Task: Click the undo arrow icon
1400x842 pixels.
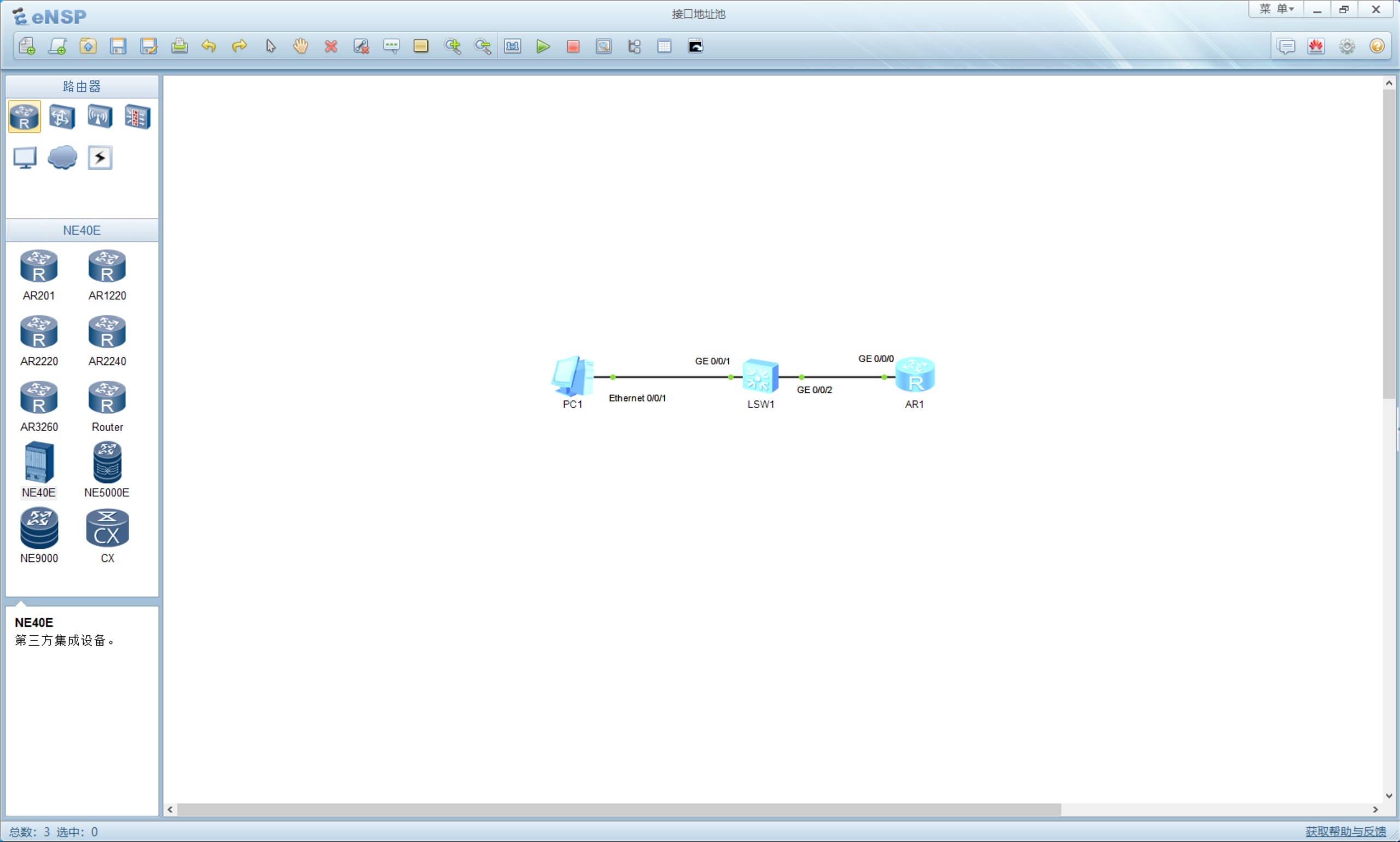Action: coord(209,46)
